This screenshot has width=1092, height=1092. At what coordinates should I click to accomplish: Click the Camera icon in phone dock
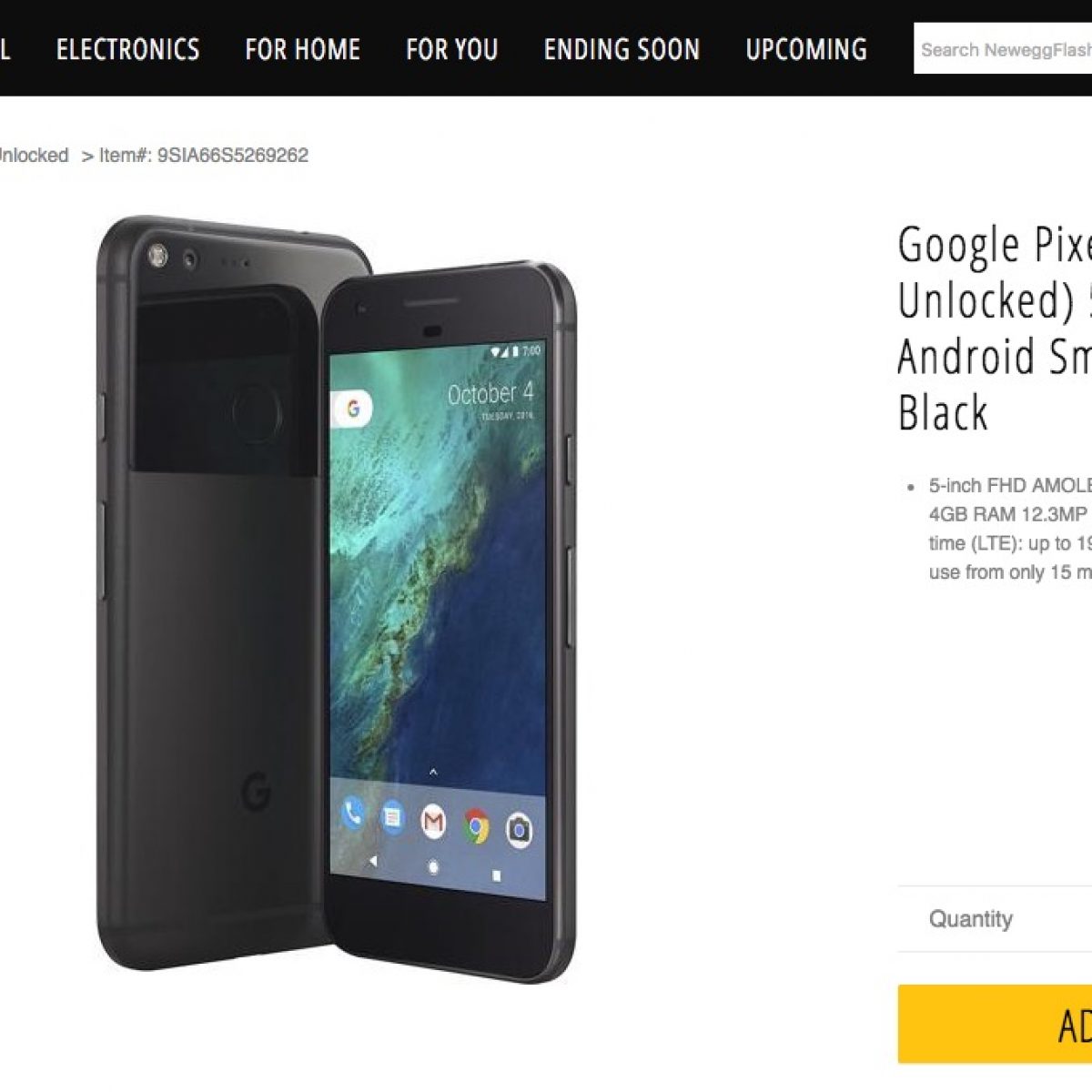pyautogui.click(x=519, y=830)
